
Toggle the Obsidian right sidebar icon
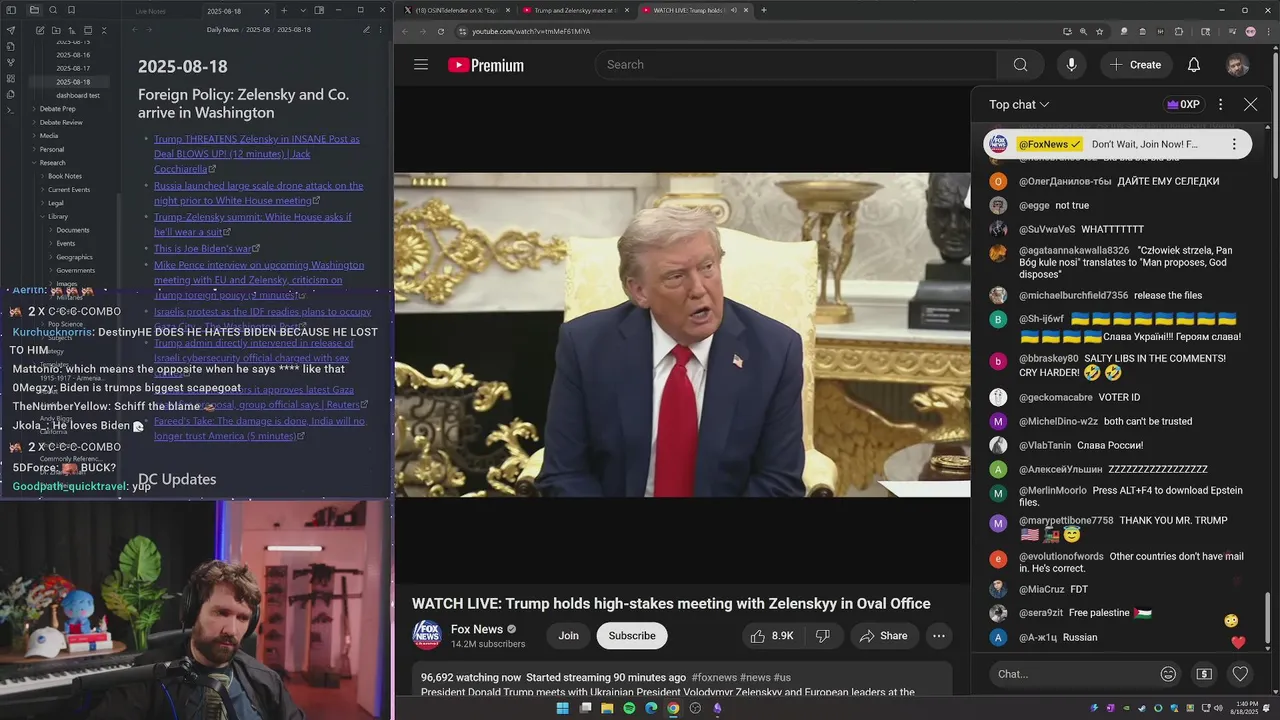tap(319, 10)
